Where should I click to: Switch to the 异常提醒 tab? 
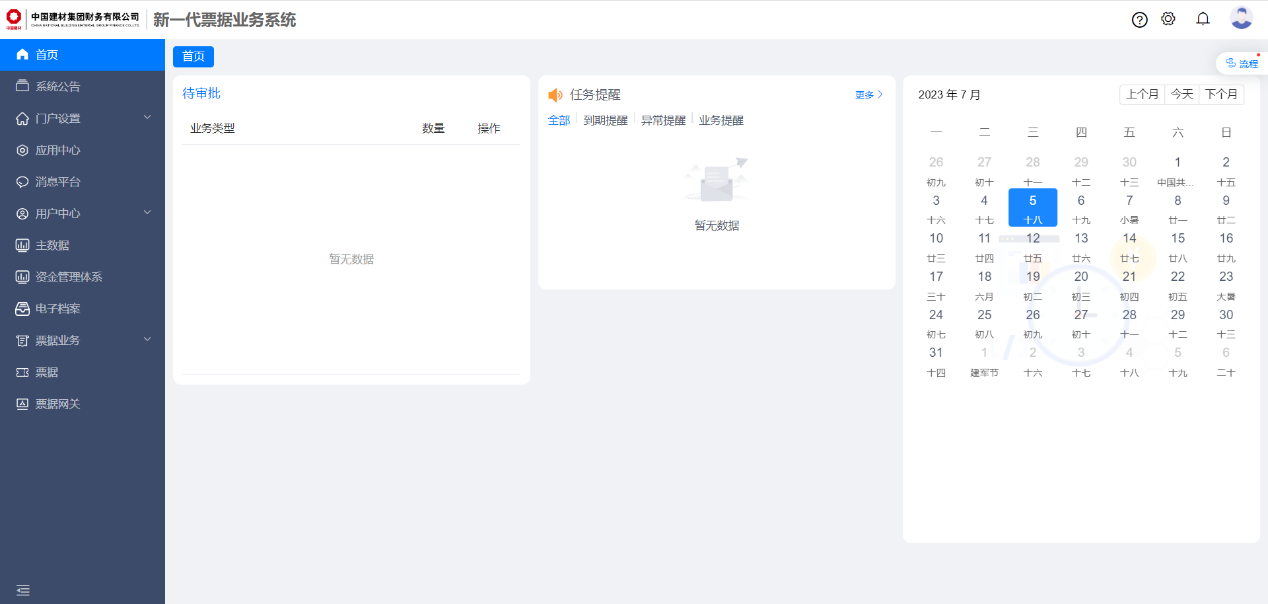coord(663,120)
